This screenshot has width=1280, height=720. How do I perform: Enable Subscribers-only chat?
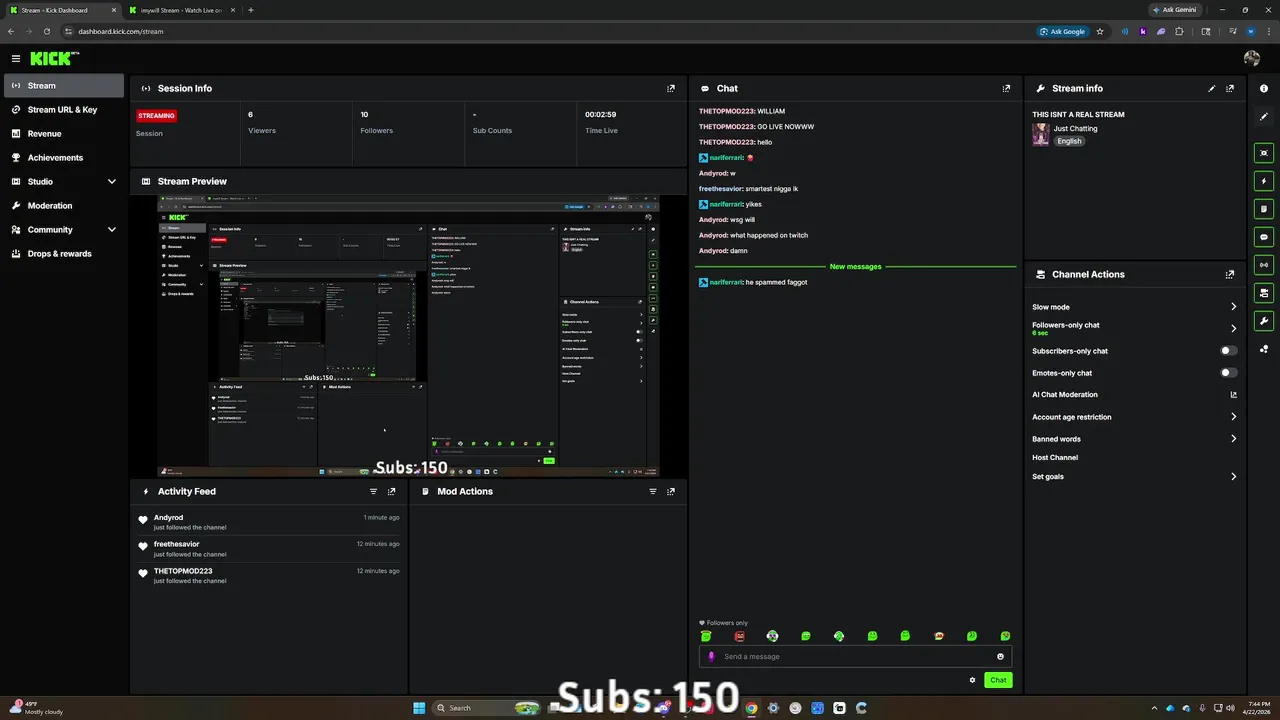1229,351
